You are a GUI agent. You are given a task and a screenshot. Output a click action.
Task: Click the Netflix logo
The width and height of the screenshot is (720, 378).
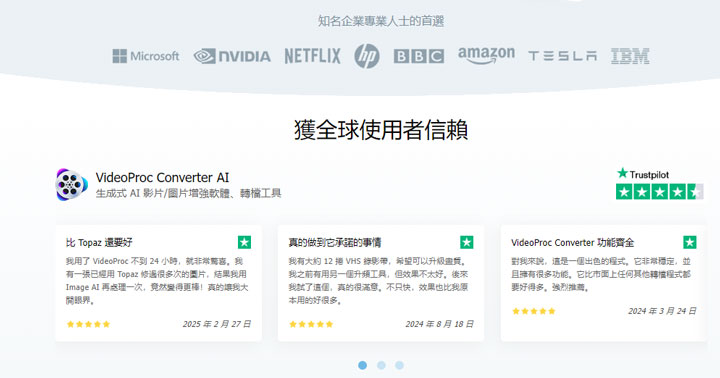click(313, 56)
